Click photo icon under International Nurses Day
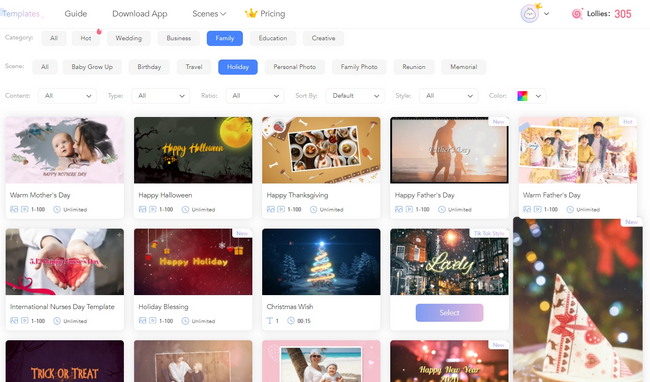 click(14, 321)
